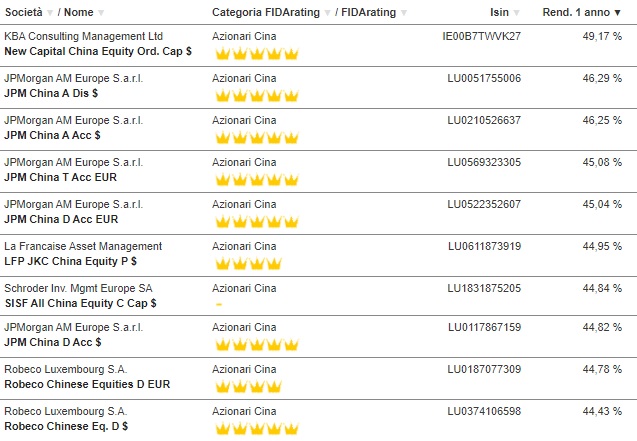This screenshot has height=441, width=637.
Task: Click SISF All China Equity dash rating
Action: [x=219, y=304]
